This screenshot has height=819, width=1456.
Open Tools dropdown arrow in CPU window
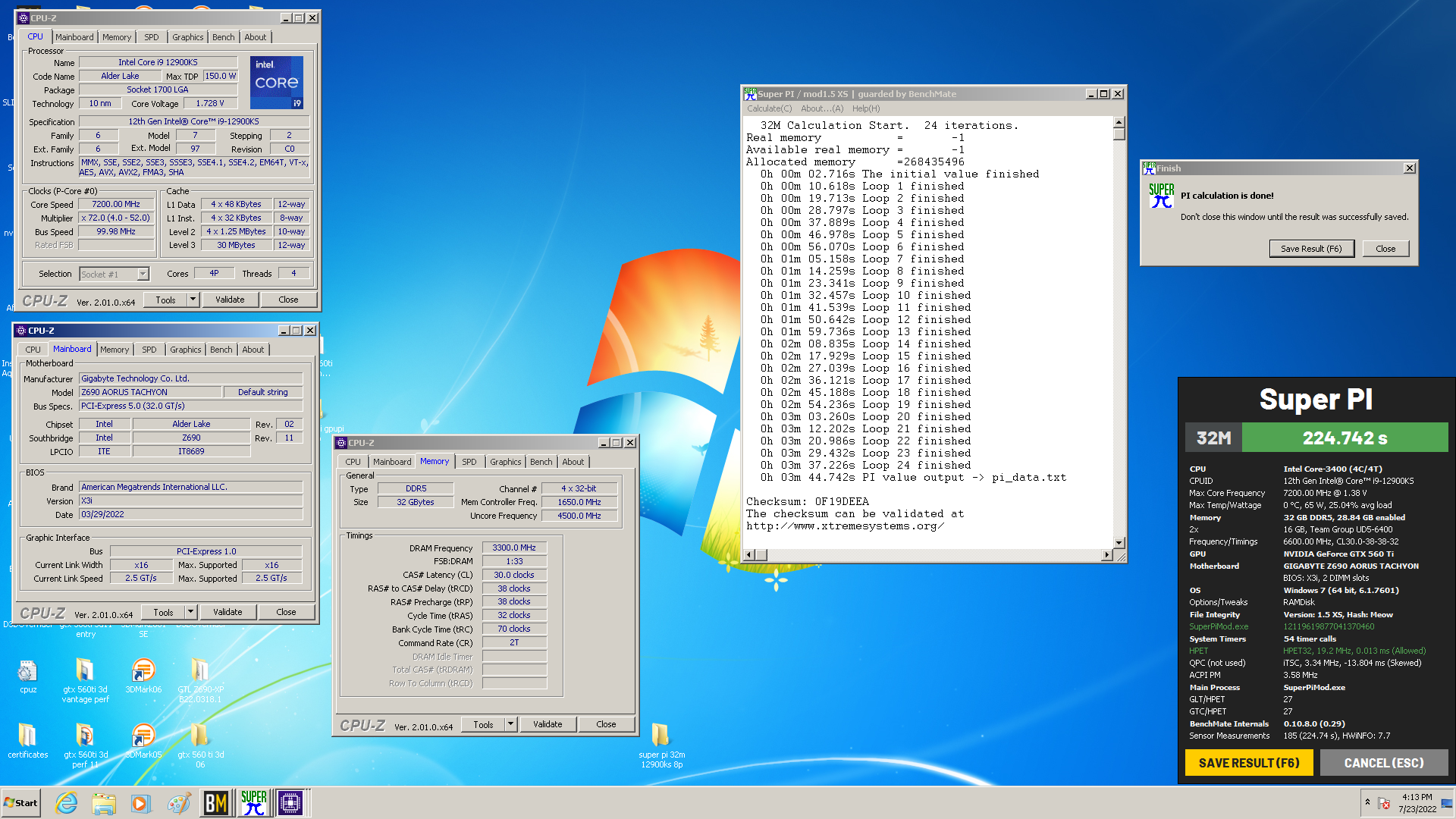click(x=193, y=300)
